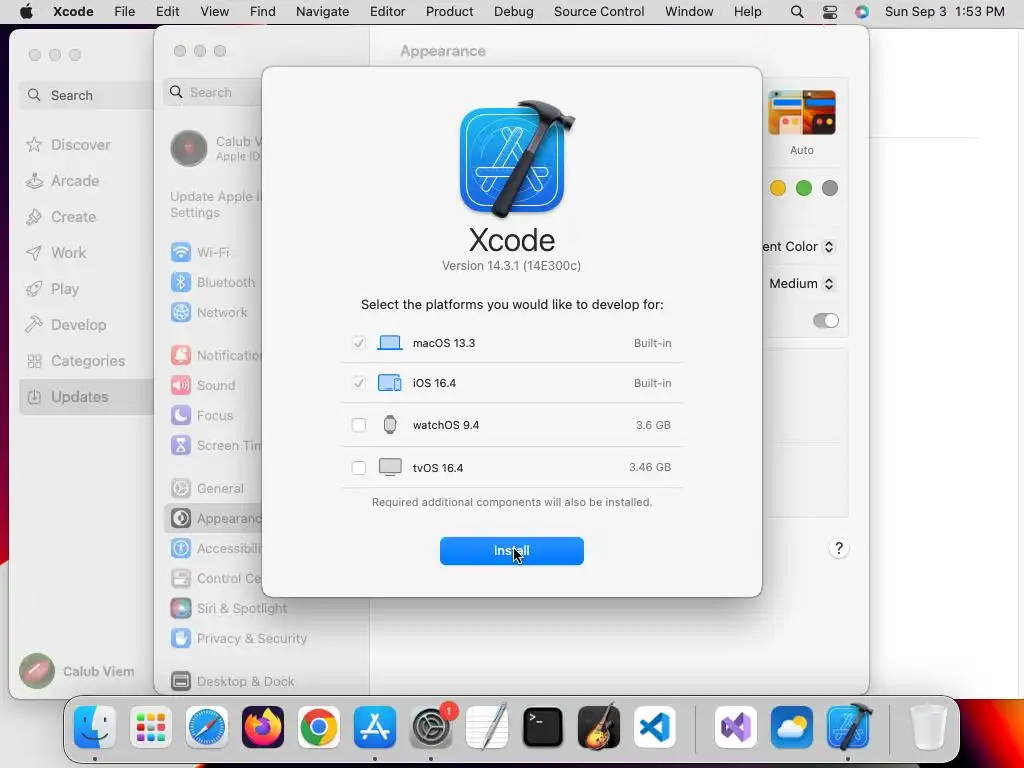The width and height of the screenshot is (1024, 768).
Task: Open Visual Studio Code in Dock
Action: 655,727
